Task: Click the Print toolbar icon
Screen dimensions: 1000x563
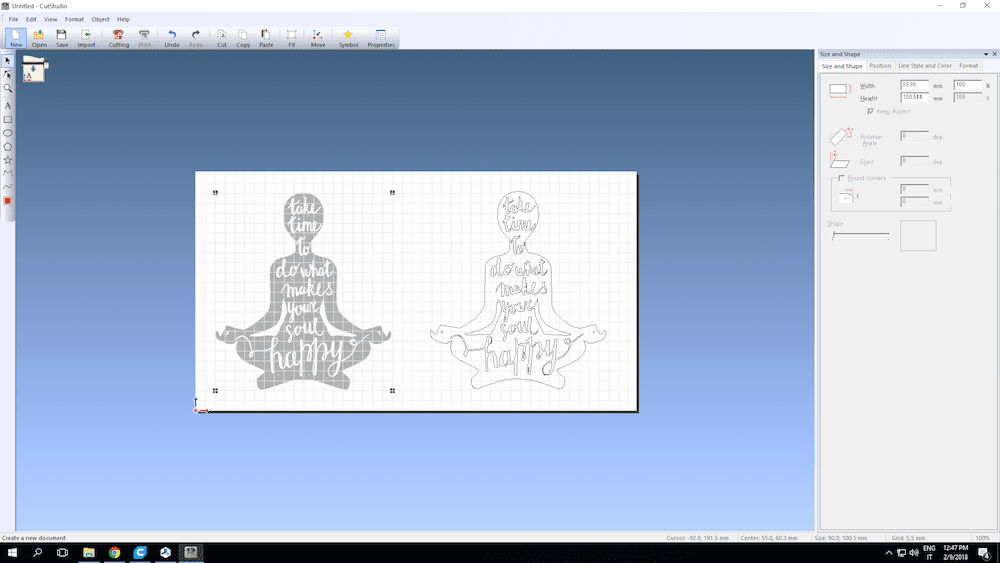Action: tap(145, 38)
